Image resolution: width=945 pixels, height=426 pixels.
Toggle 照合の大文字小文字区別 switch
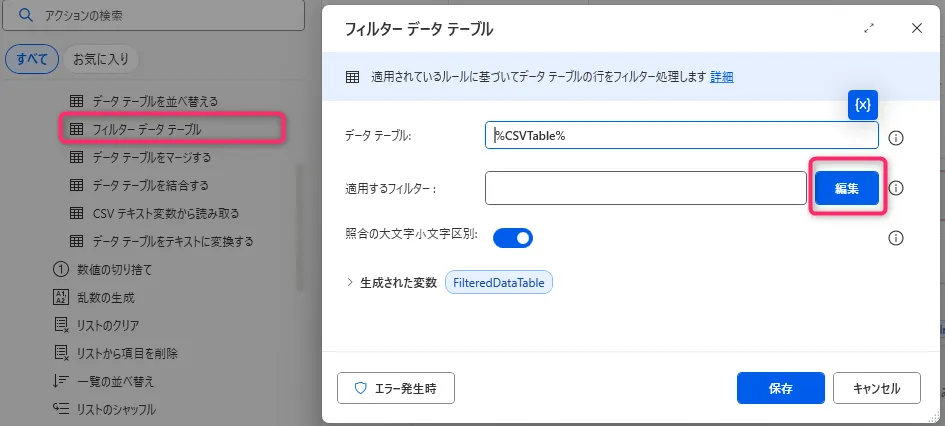[x=512, y=238]
